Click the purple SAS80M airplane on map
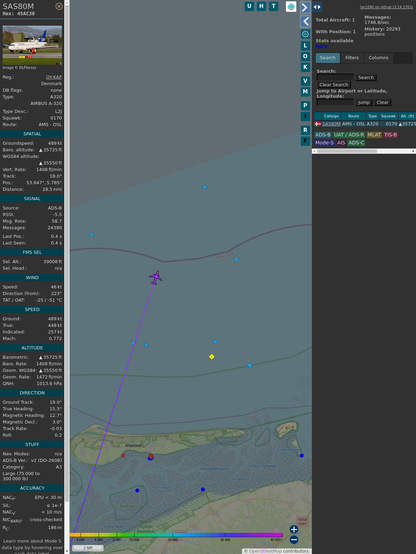The height and width of the screenshot is (554, 416). pos(156,277)
